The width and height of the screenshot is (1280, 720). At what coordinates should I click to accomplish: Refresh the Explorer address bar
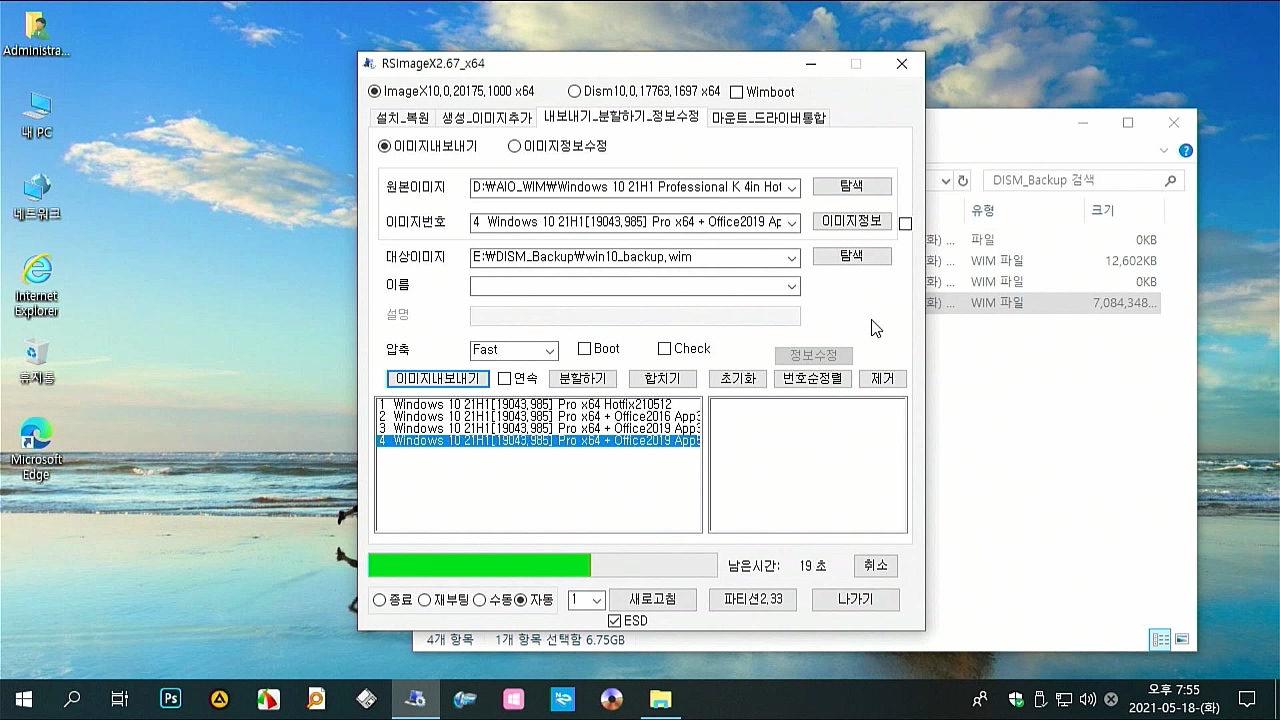tap(963, 181)
